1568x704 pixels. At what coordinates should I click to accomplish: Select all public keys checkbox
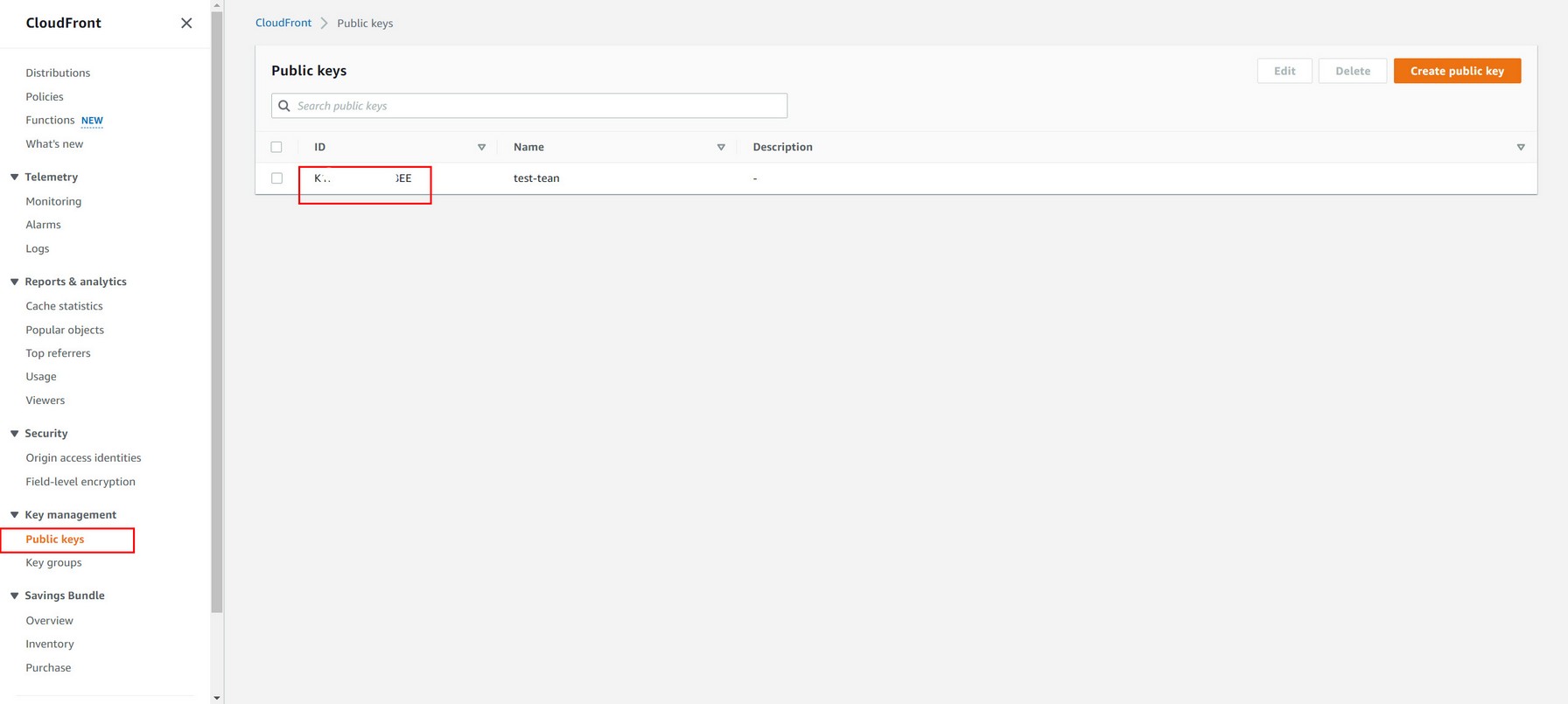[x=276, y=147]
